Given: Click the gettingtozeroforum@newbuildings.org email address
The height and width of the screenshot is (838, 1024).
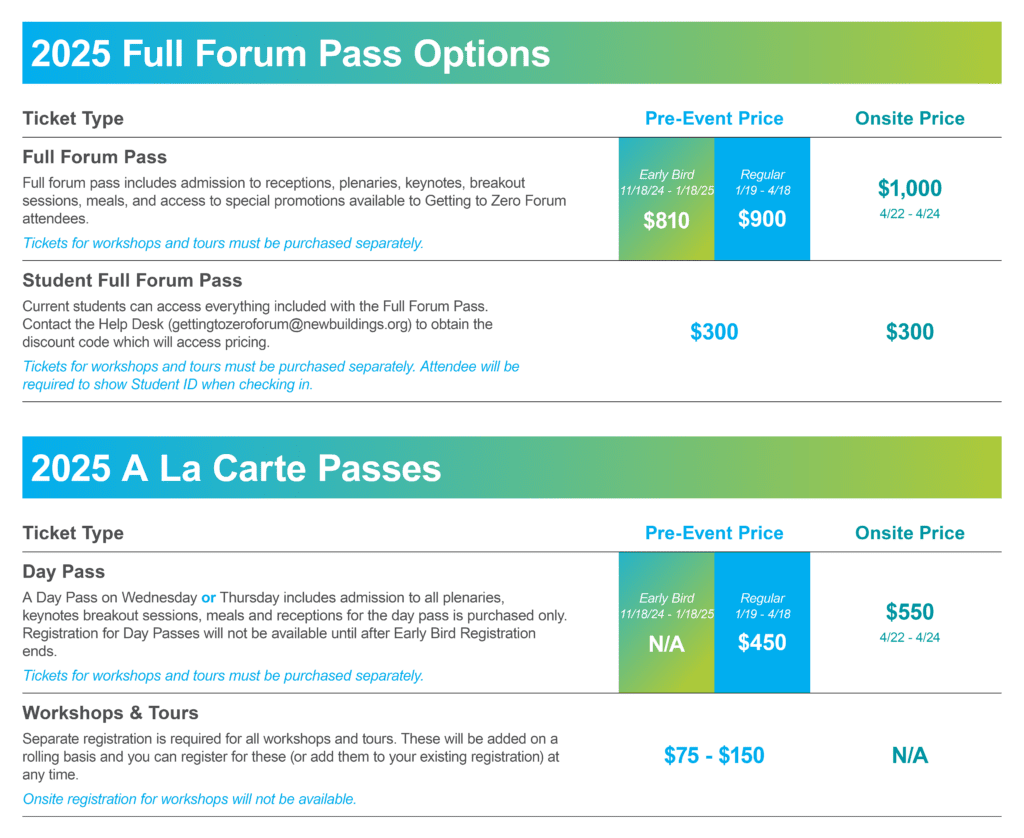Looking at the screenshot, I should 291,325.
